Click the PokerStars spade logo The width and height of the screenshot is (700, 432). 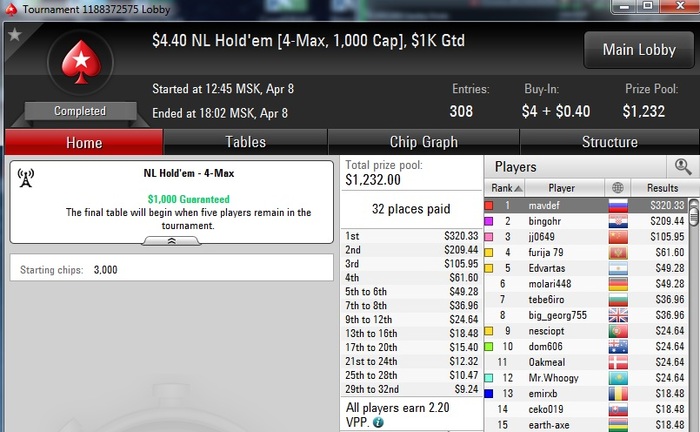click(81, 62)
